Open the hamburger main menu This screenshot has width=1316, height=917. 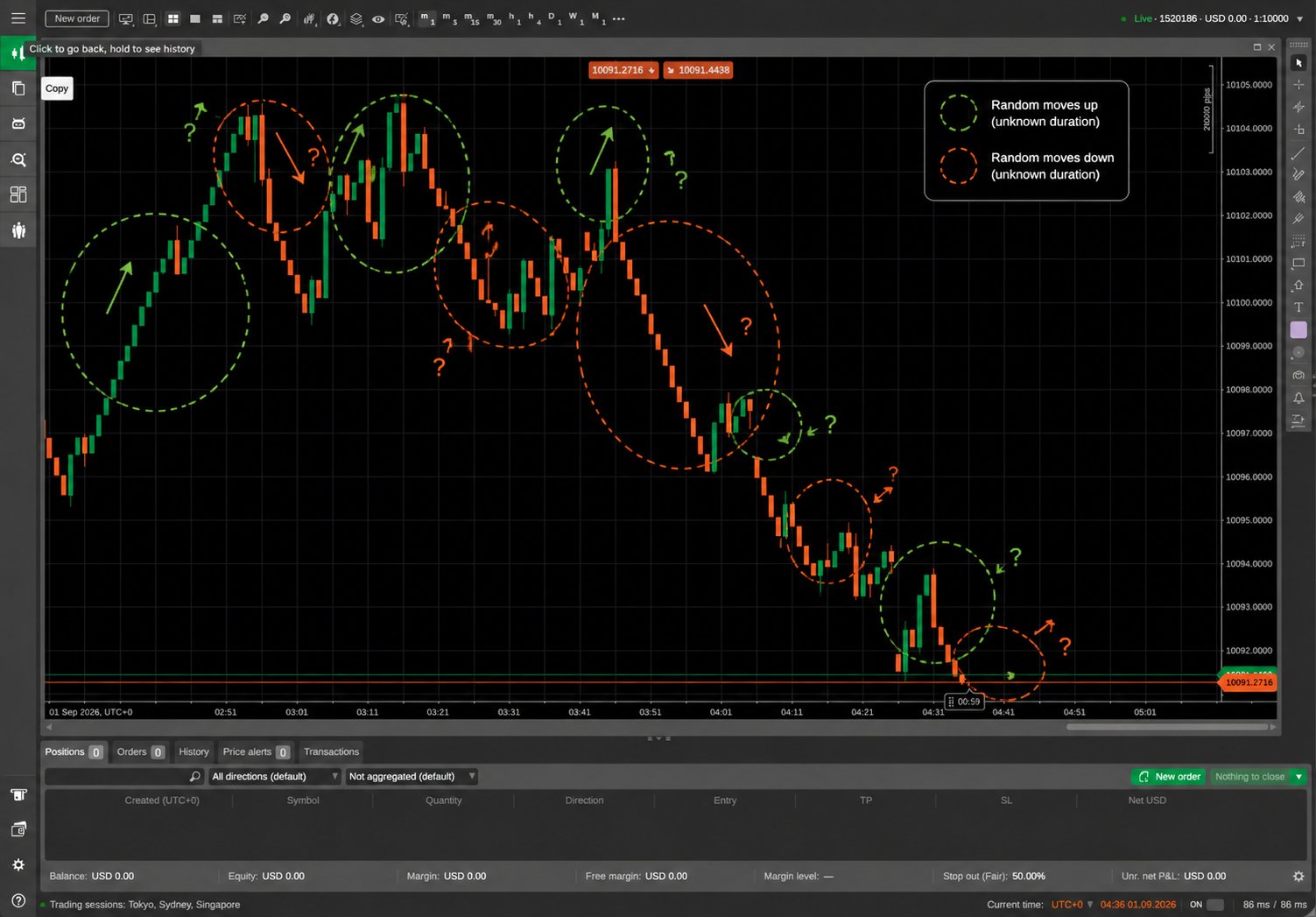pos(18,18)
